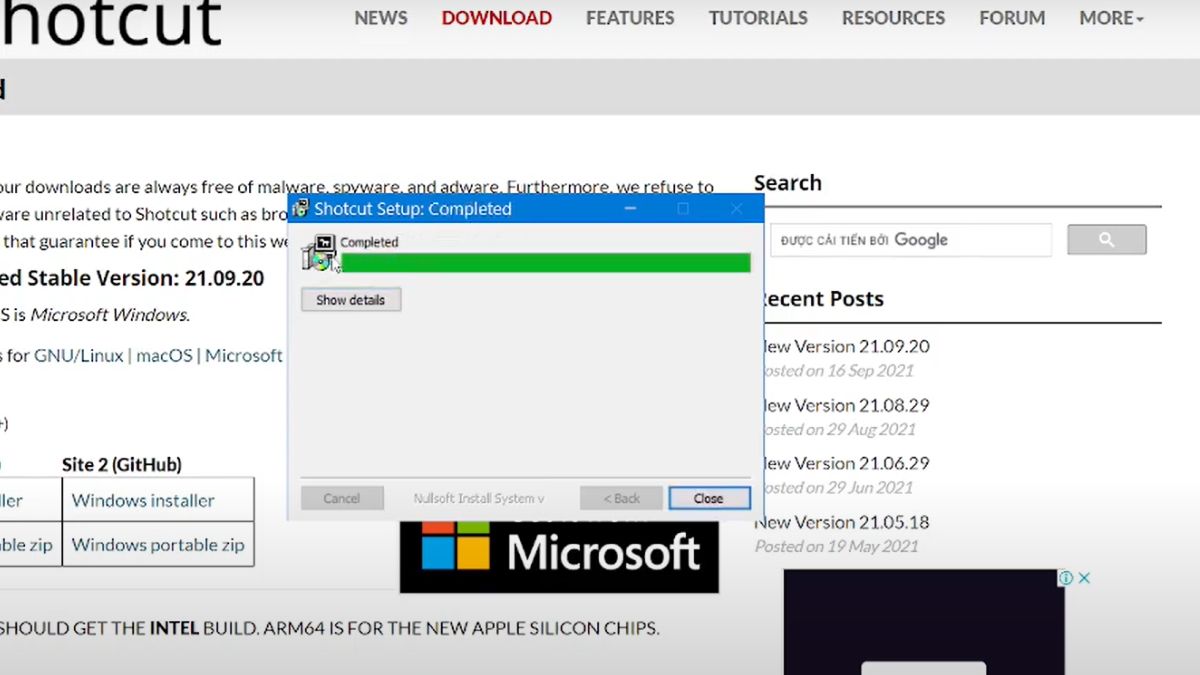The height and width of the screenshot is (675, 1200).
Task: Open the New Version 21.05.18 post
Action: [x=842, y=522]
